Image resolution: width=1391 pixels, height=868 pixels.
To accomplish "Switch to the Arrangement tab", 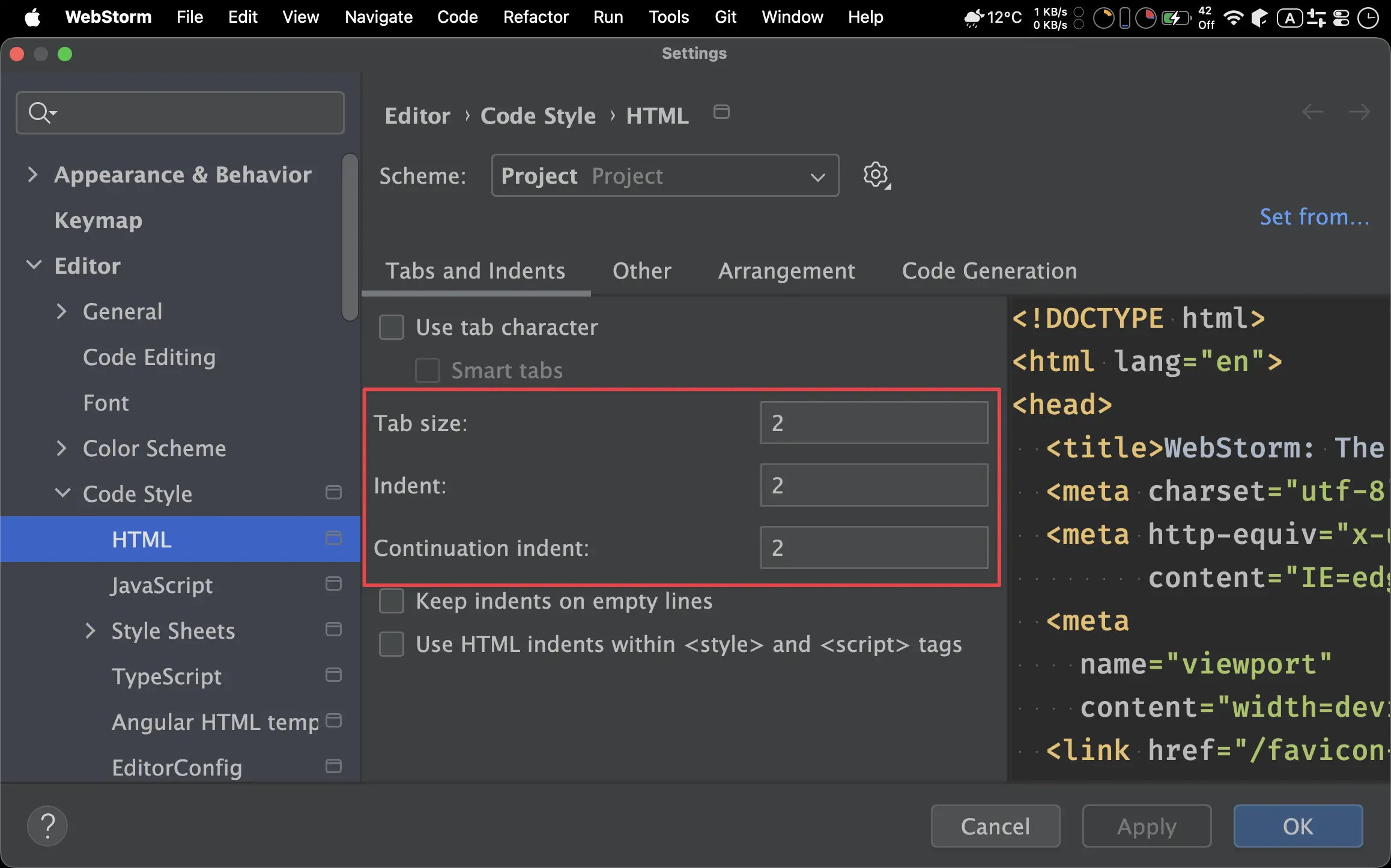I will tap(786, 271).
